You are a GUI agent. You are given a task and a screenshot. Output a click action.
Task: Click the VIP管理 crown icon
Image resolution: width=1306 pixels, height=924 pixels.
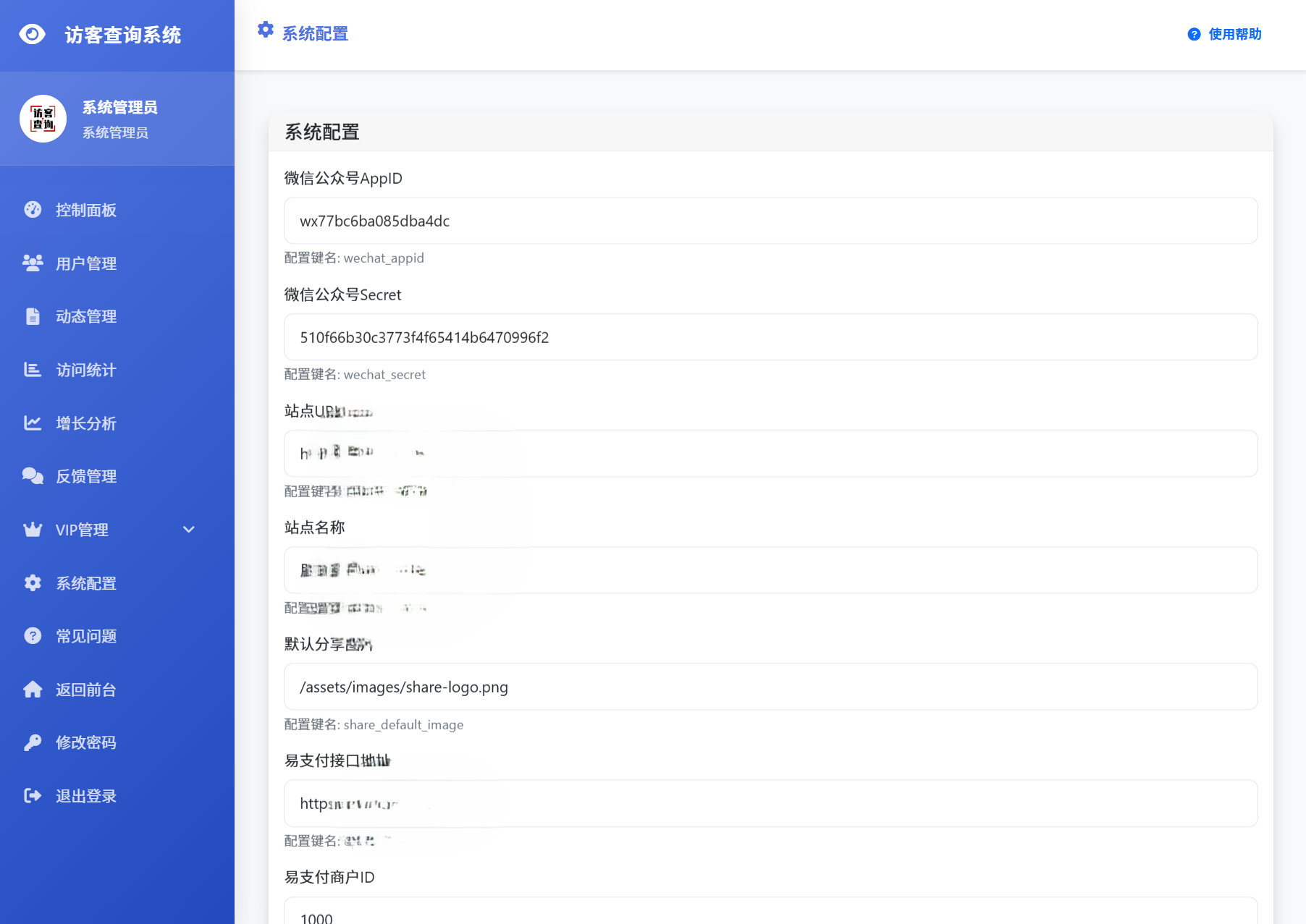pos(33,530)
